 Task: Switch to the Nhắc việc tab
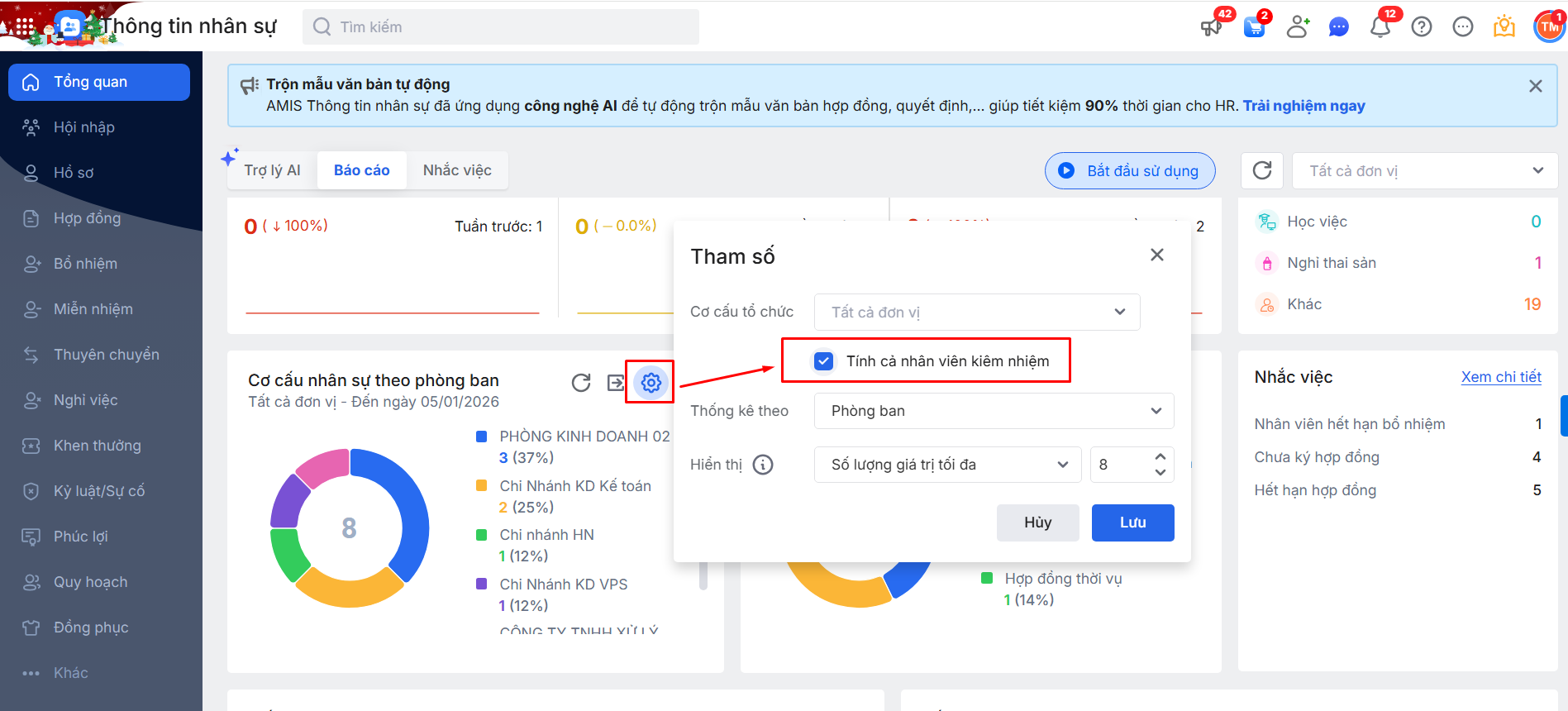457,170
